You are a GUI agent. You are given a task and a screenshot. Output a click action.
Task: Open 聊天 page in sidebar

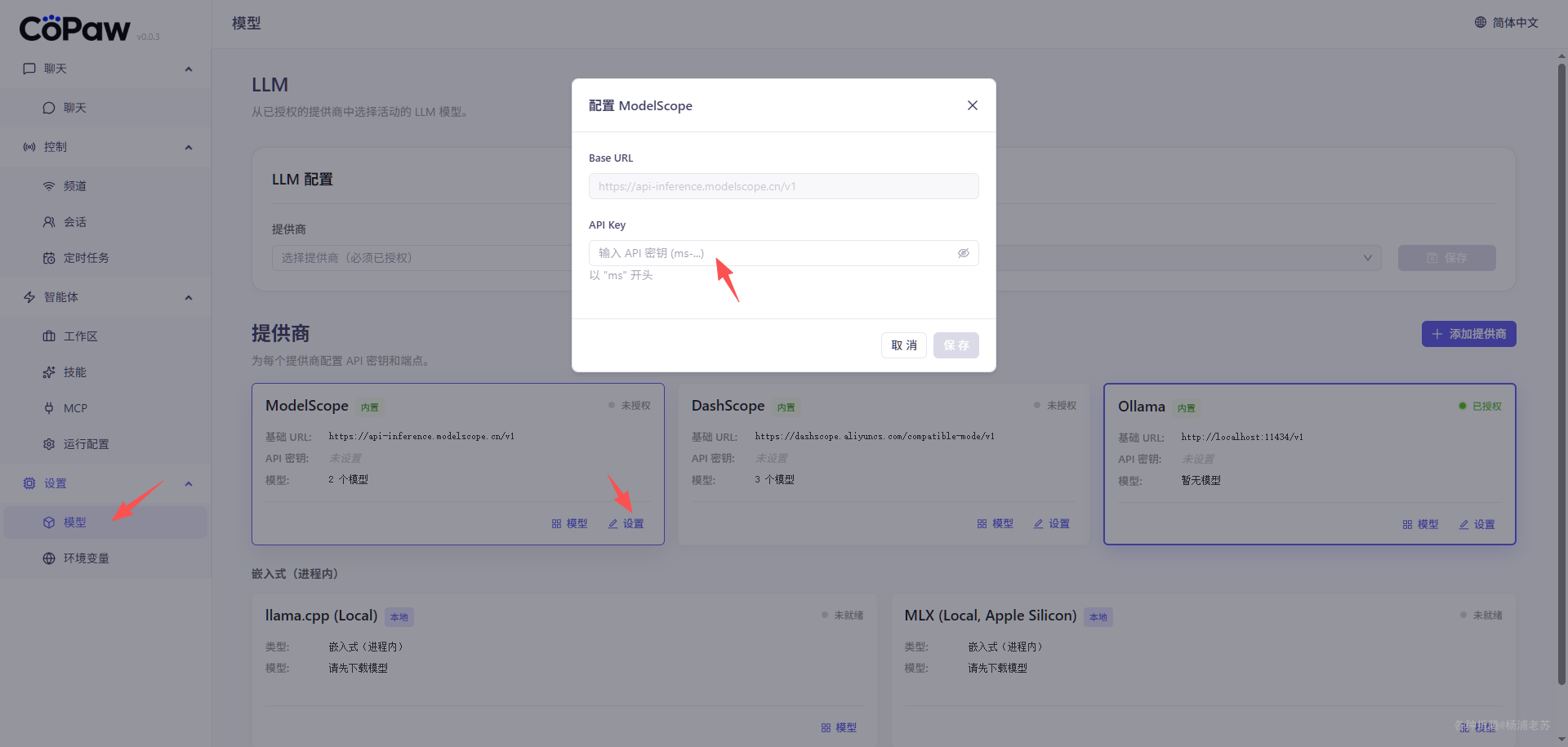pyautogui.click(x=105, y=108)
